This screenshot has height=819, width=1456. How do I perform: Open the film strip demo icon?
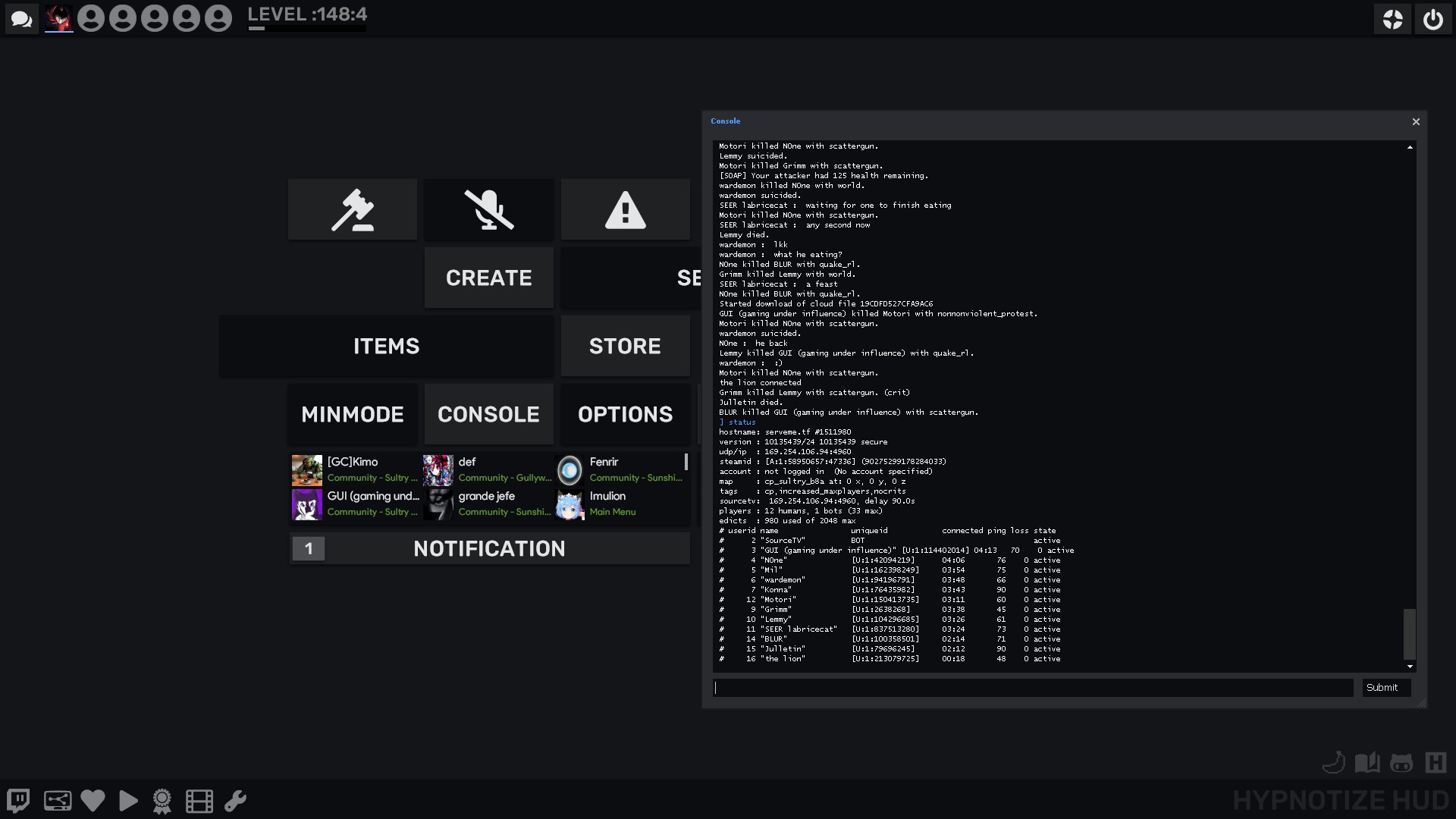point(199,801)
